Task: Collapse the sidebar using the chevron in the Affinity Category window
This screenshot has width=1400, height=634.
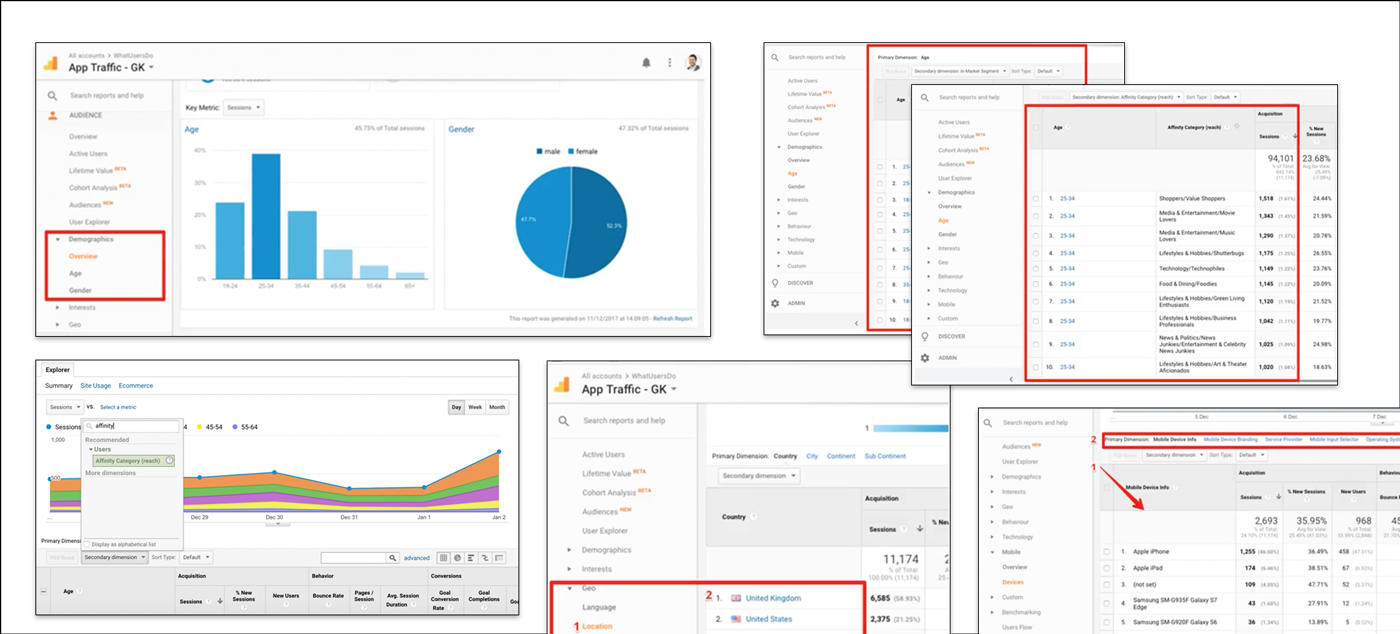Action: (1010, 379)
